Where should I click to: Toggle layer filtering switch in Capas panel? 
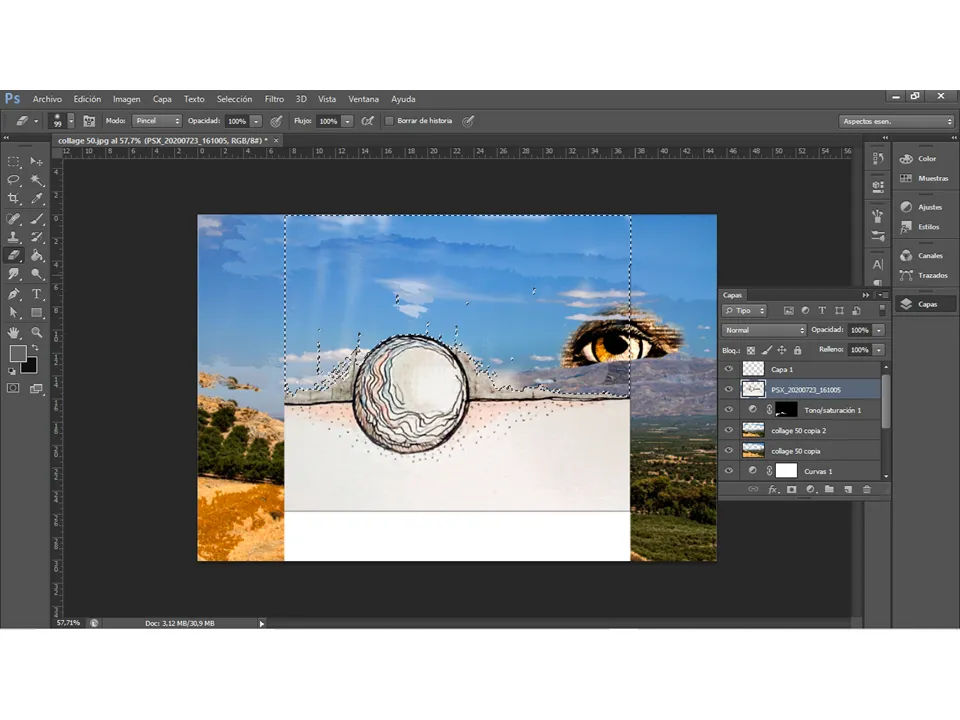882,310
